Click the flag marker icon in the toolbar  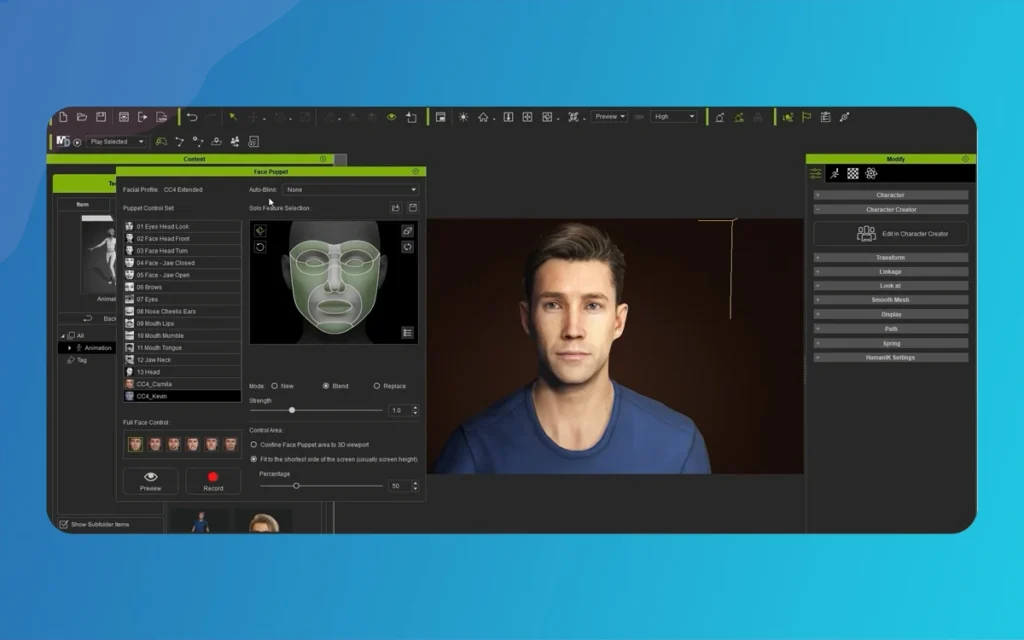[805, 118]
